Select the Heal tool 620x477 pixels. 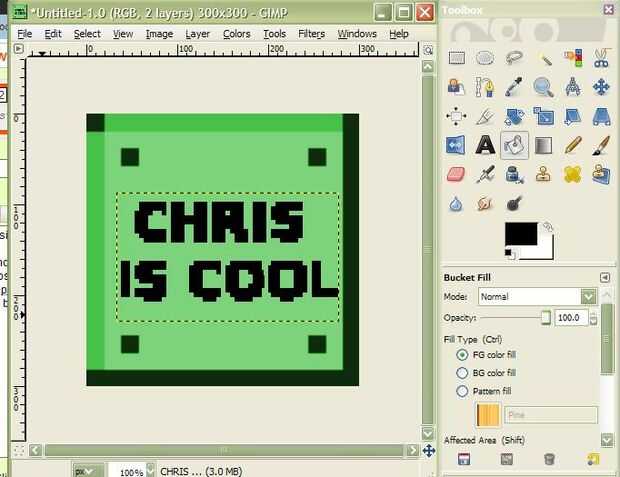tap(573, 174)
